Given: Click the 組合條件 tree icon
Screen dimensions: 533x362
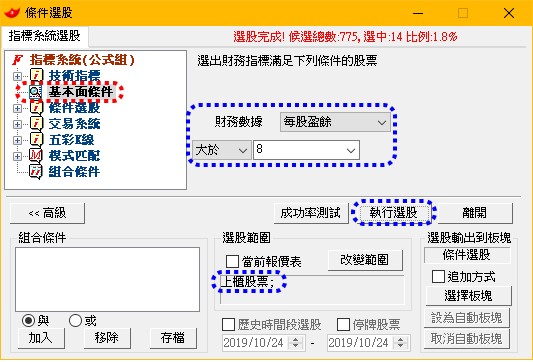Looking at the screenshot, I should point(36,172).
